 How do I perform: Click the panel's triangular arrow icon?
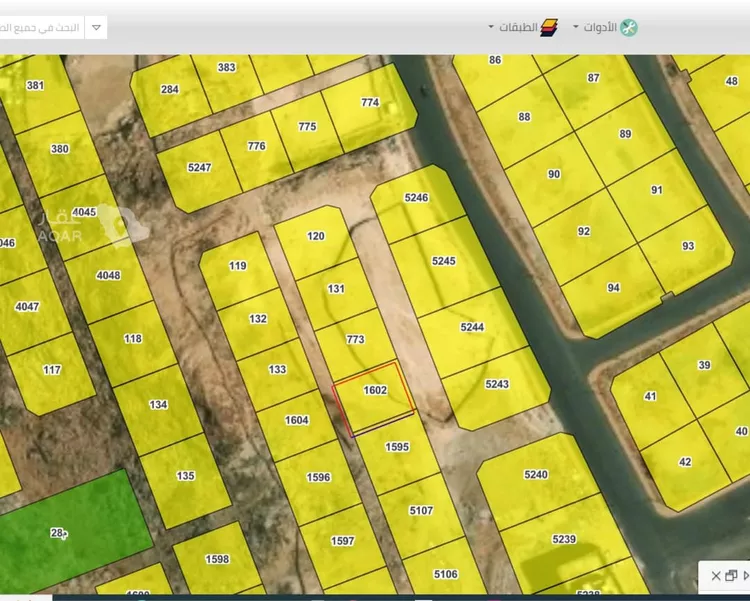point(746,576)
